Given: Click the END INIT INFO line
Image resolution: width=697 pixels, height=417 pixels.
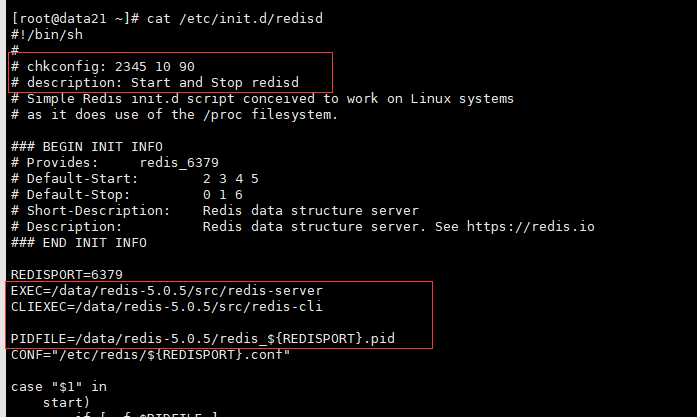Looking at the screenshot, I should [79, 243].
